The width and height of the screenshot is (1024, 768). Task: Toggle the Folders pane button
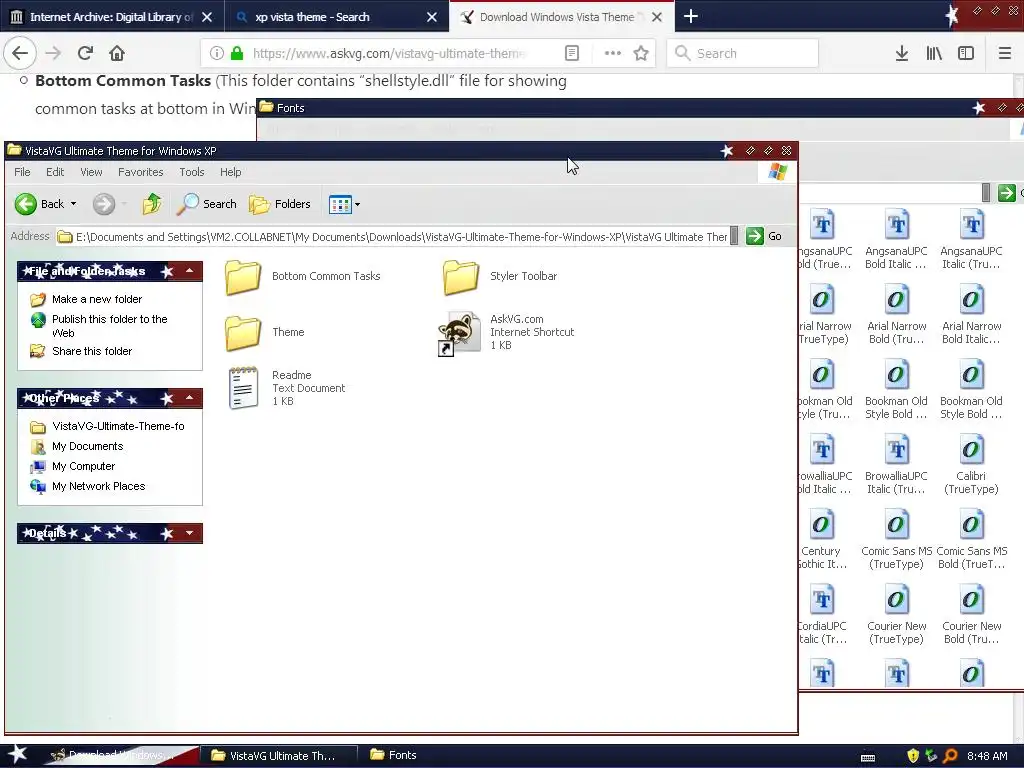(x=280, y=204)
